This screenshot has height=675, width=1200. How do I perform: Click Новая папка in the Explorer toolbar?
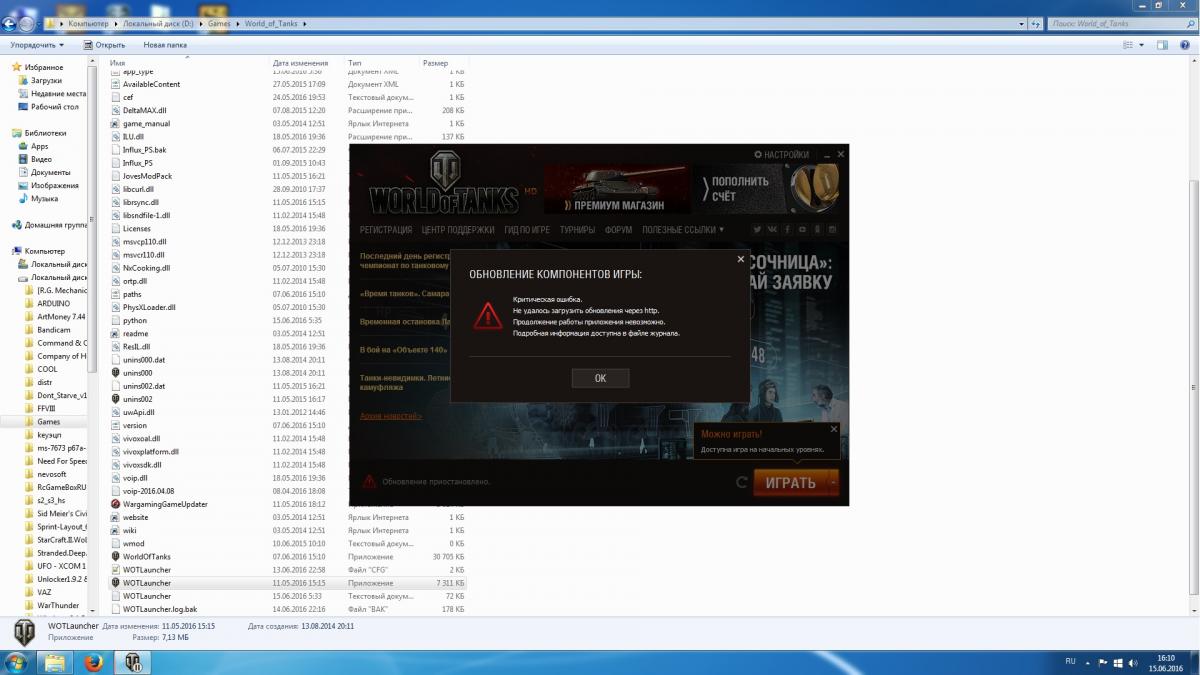tap(165, 45)
